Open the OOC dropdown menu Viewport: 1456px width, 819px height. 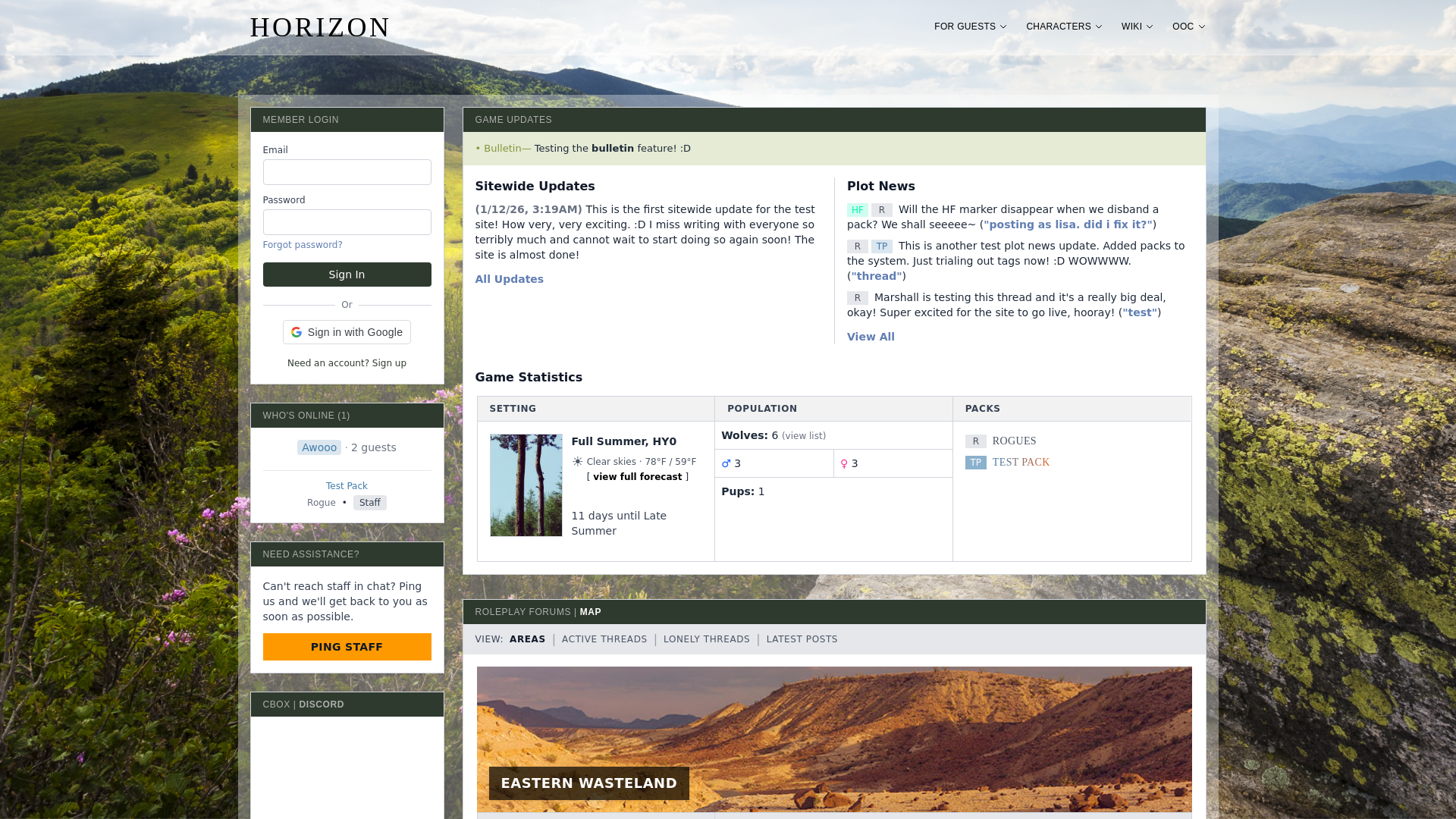point(1188,27)
